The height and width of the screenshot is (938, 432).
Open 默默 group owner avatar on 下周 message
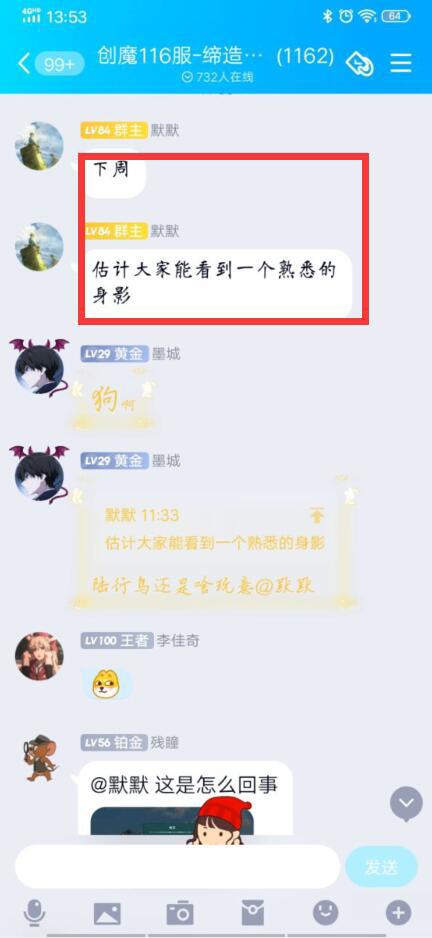tap(39, 146)
